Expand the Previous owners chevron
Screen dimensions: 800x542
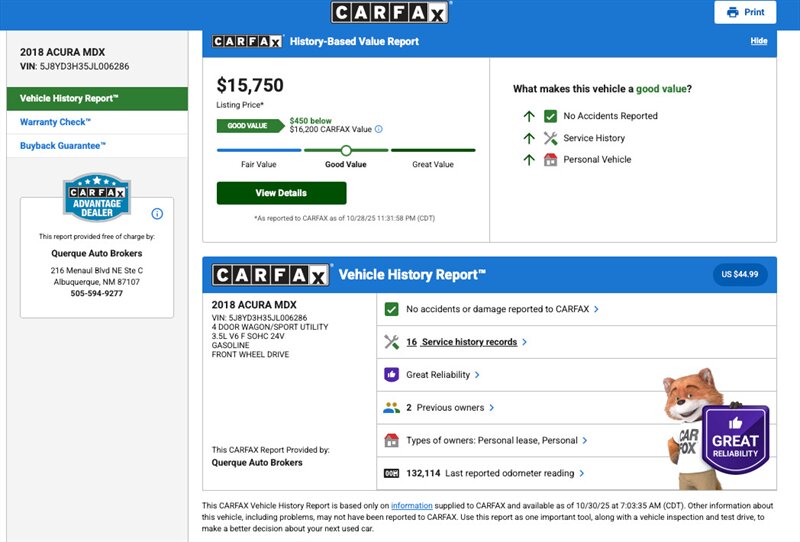[491, 408]
